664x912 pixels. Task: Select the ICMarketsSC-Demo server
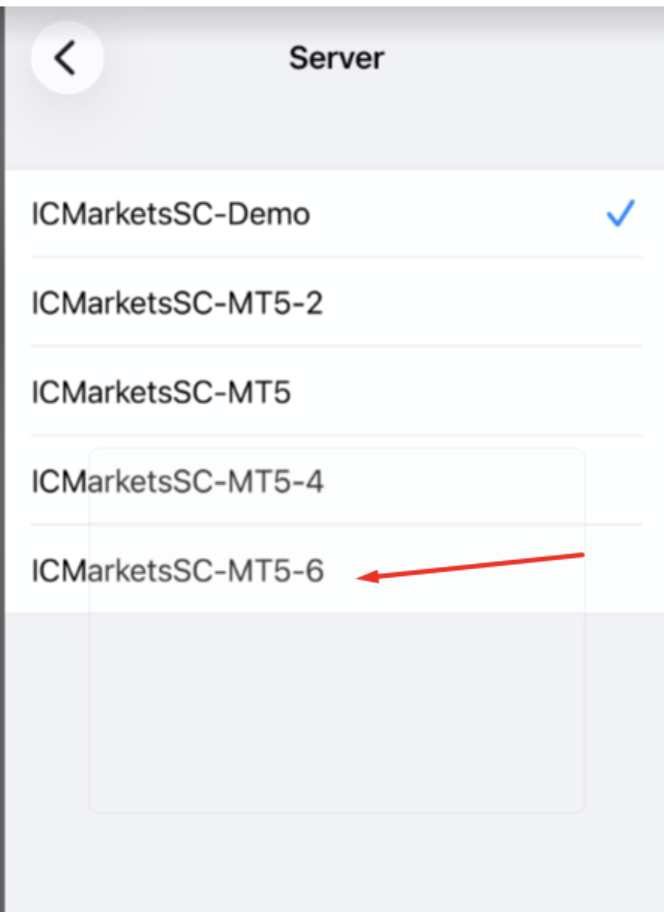coord(171,214)
